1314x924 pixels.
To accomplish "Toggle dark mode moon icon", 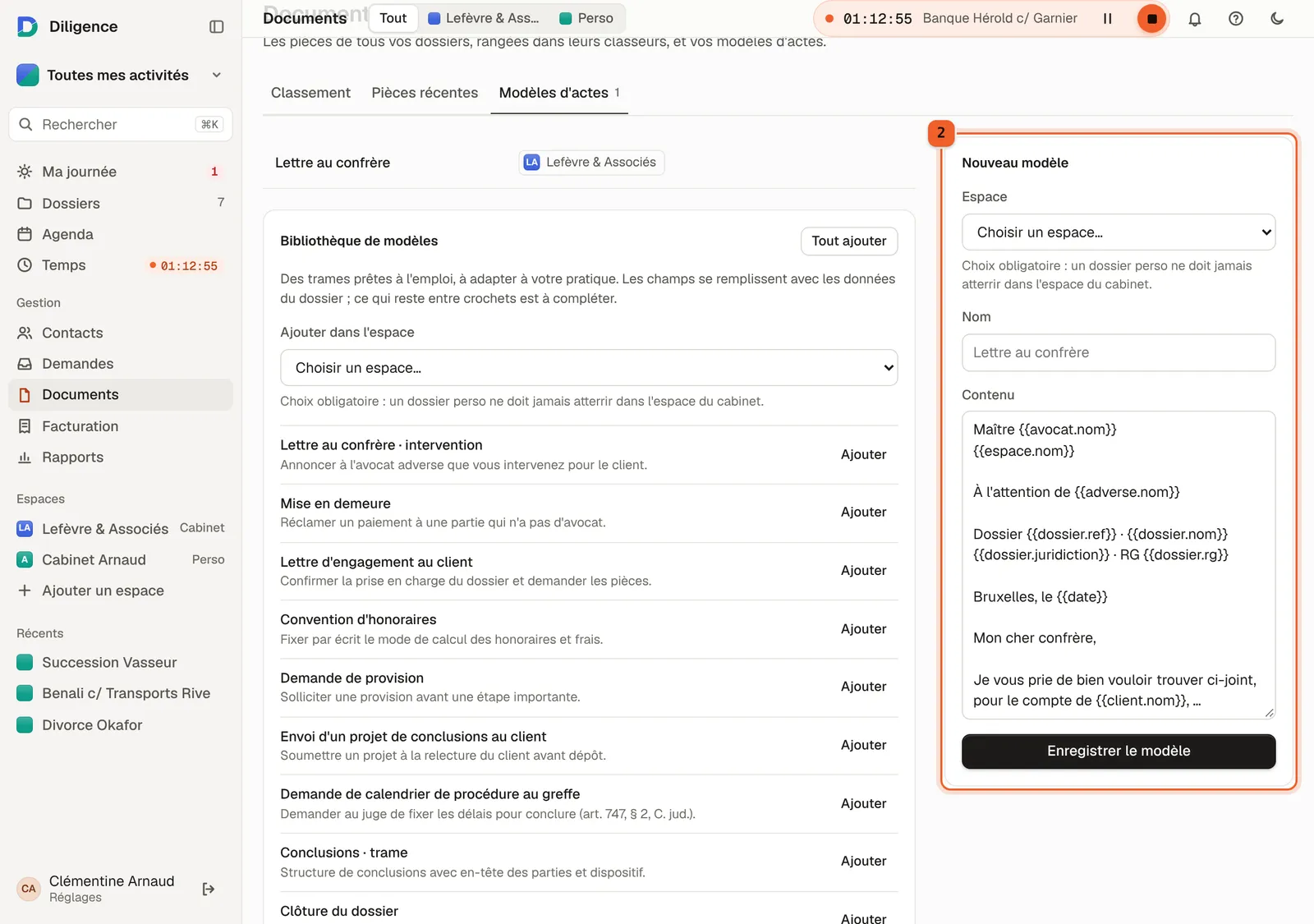I will point(1277,18).
